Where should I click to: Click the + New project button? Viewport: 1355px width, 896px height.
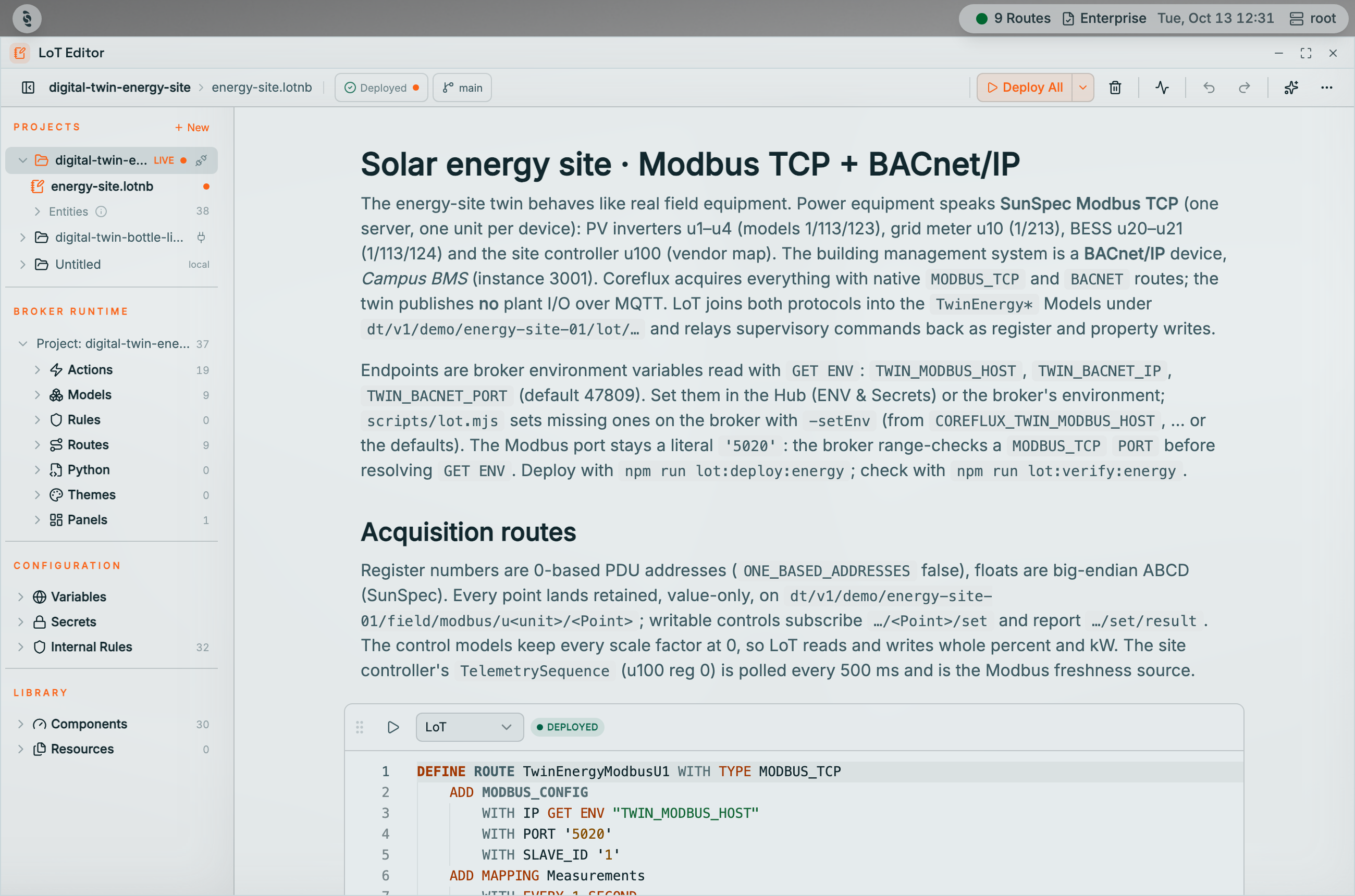coord(192,128)
